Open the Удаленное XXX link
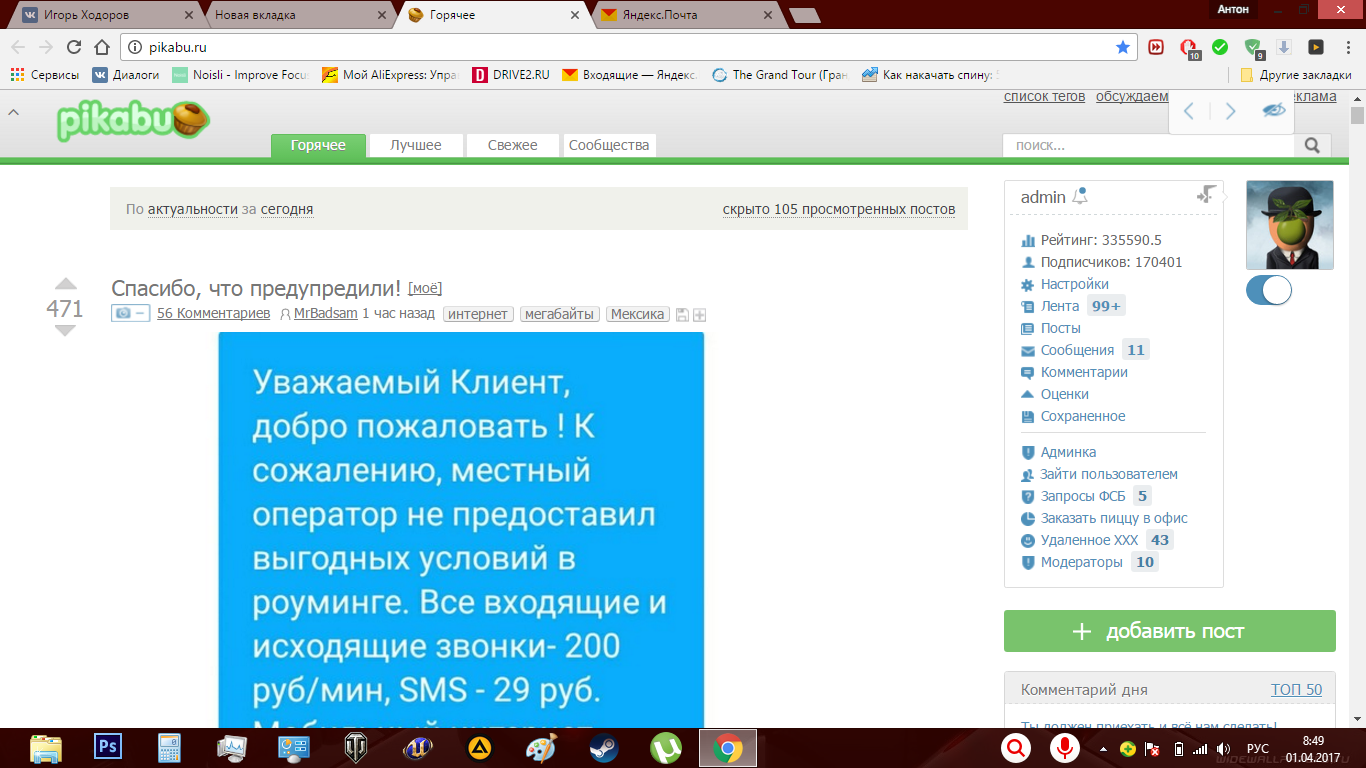Screen dimensions: 1366x768 pyautogui.click(x=1089, y=540)
